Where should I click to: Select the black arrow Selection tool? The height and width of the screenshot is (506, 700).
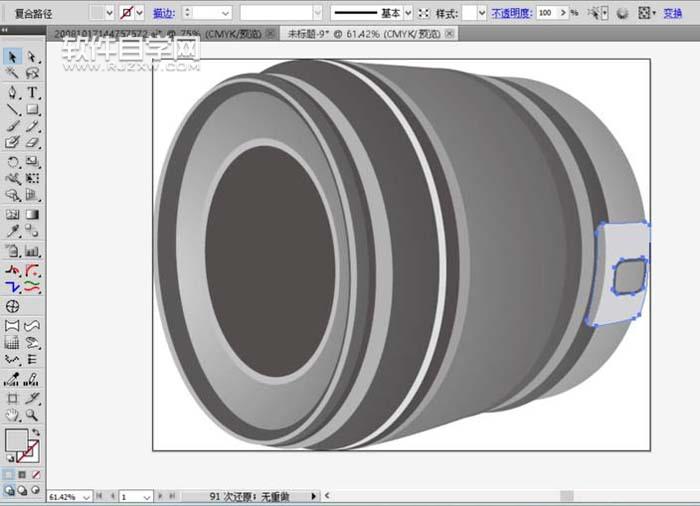13,57
